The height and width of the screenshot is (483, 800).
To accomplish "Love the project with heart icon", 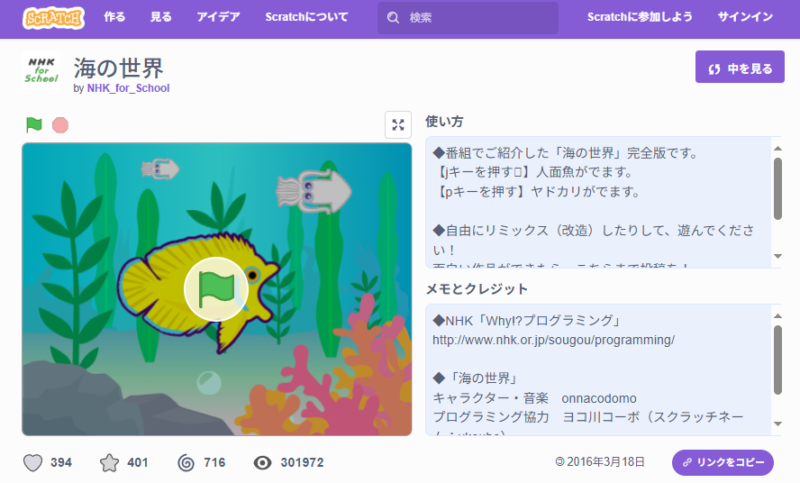I will click(33, 463).
